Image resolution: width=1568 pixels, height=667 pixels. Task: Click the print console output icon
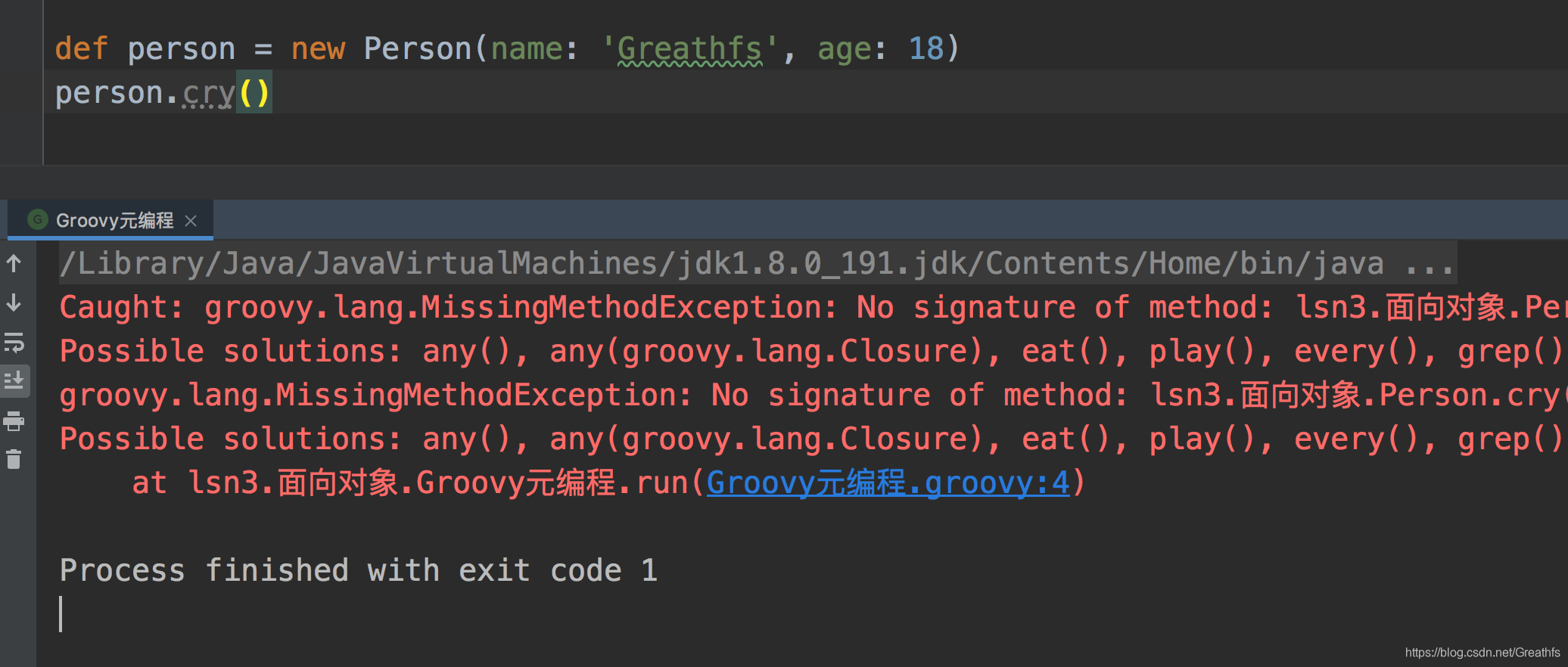(x=14, y=420)
